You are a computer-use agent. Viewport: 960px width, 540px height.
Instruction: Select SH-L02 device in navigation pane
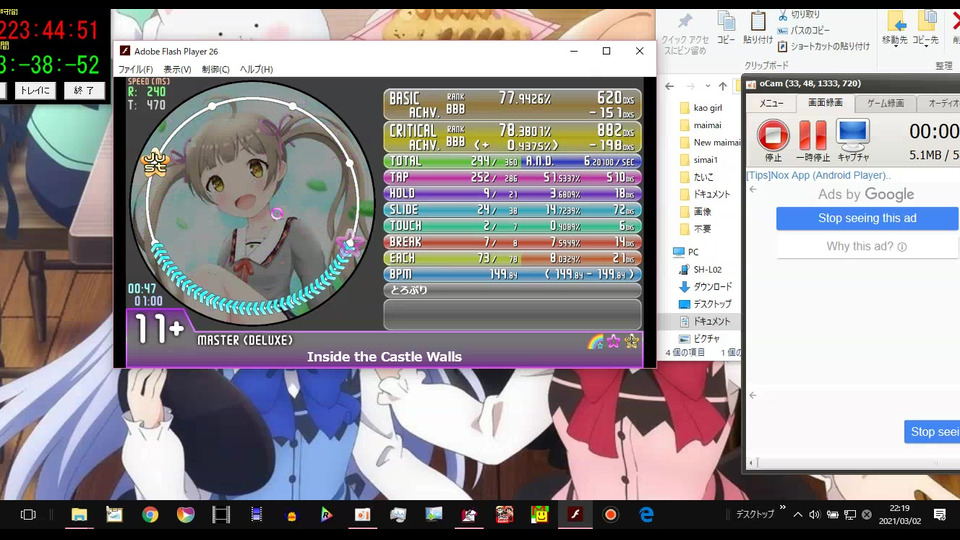point(700,269)
